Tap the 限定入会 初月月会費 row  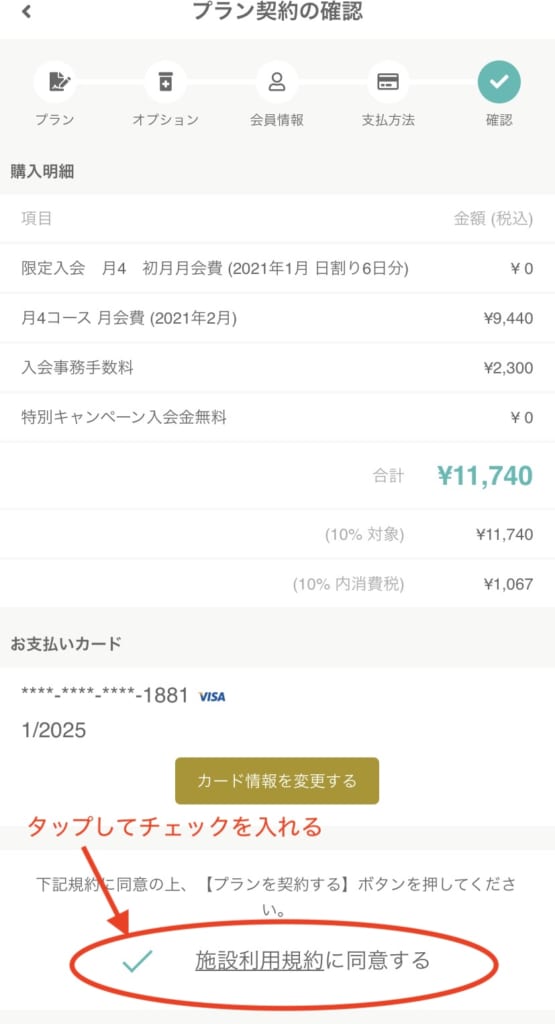point(277,268)
